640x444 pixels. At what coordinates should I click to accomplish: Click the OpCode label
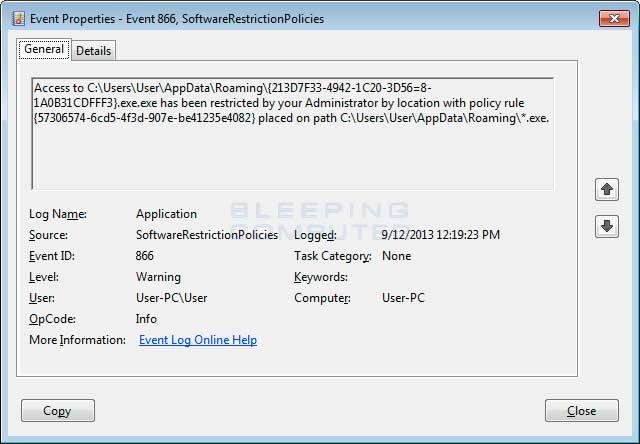[52, 319]
